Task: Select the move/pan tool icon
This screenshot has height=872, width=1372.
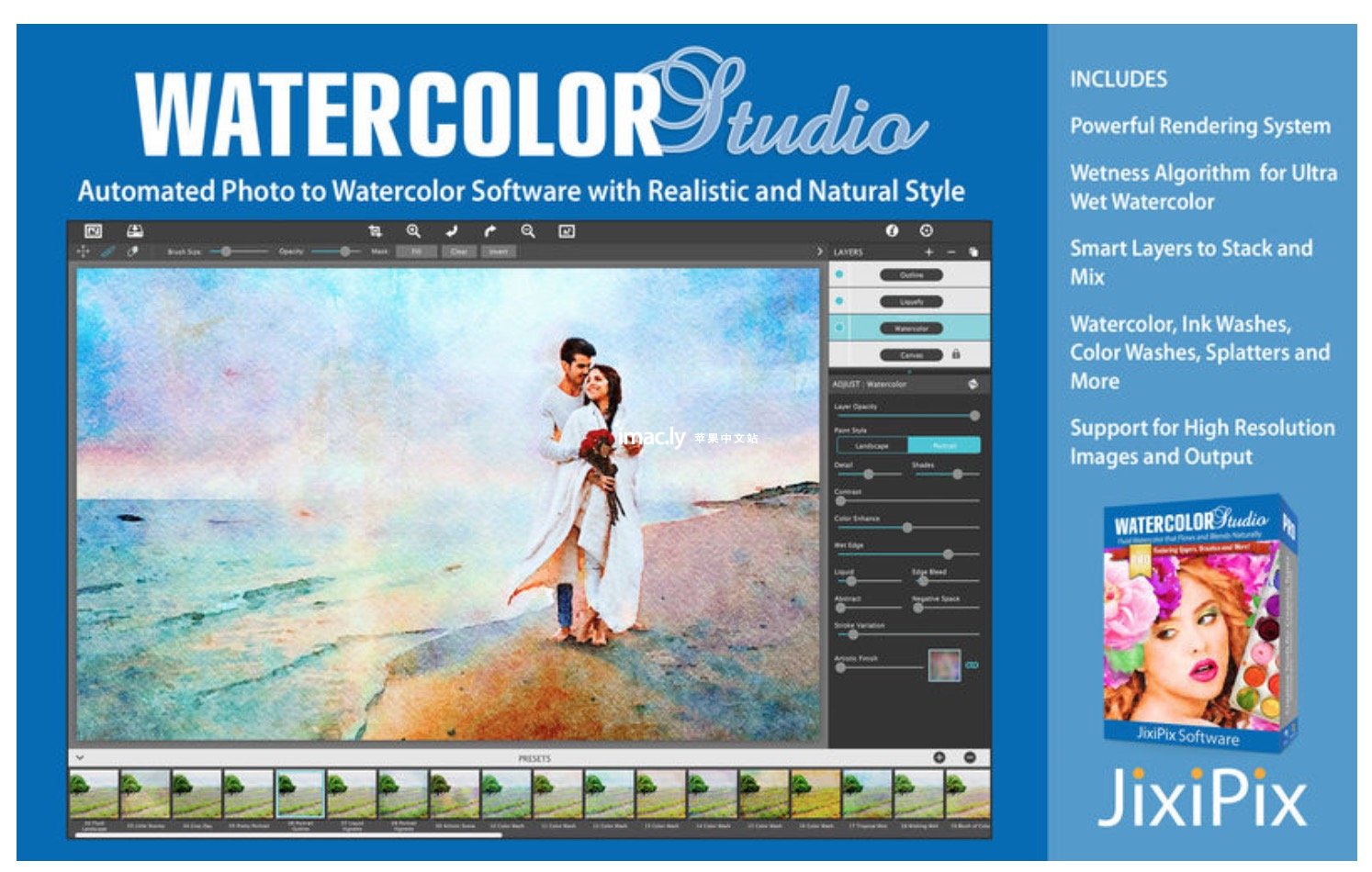Action: [x=84, y=251]
